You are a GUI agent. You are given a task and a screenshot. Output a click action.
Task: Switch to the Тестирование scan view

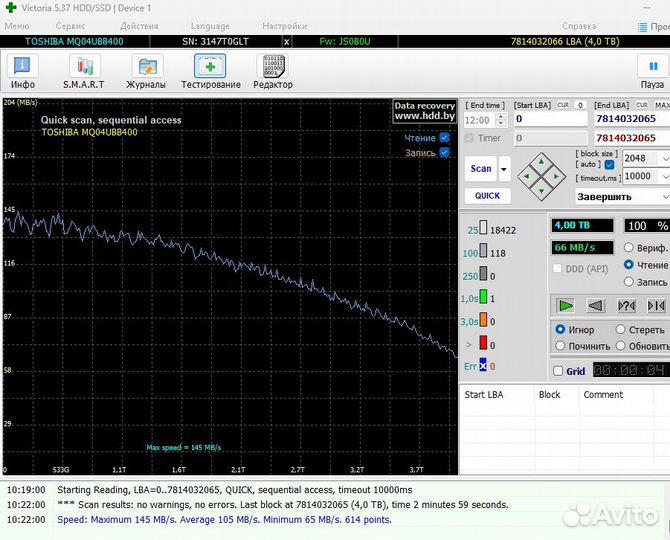coord(210,71)
